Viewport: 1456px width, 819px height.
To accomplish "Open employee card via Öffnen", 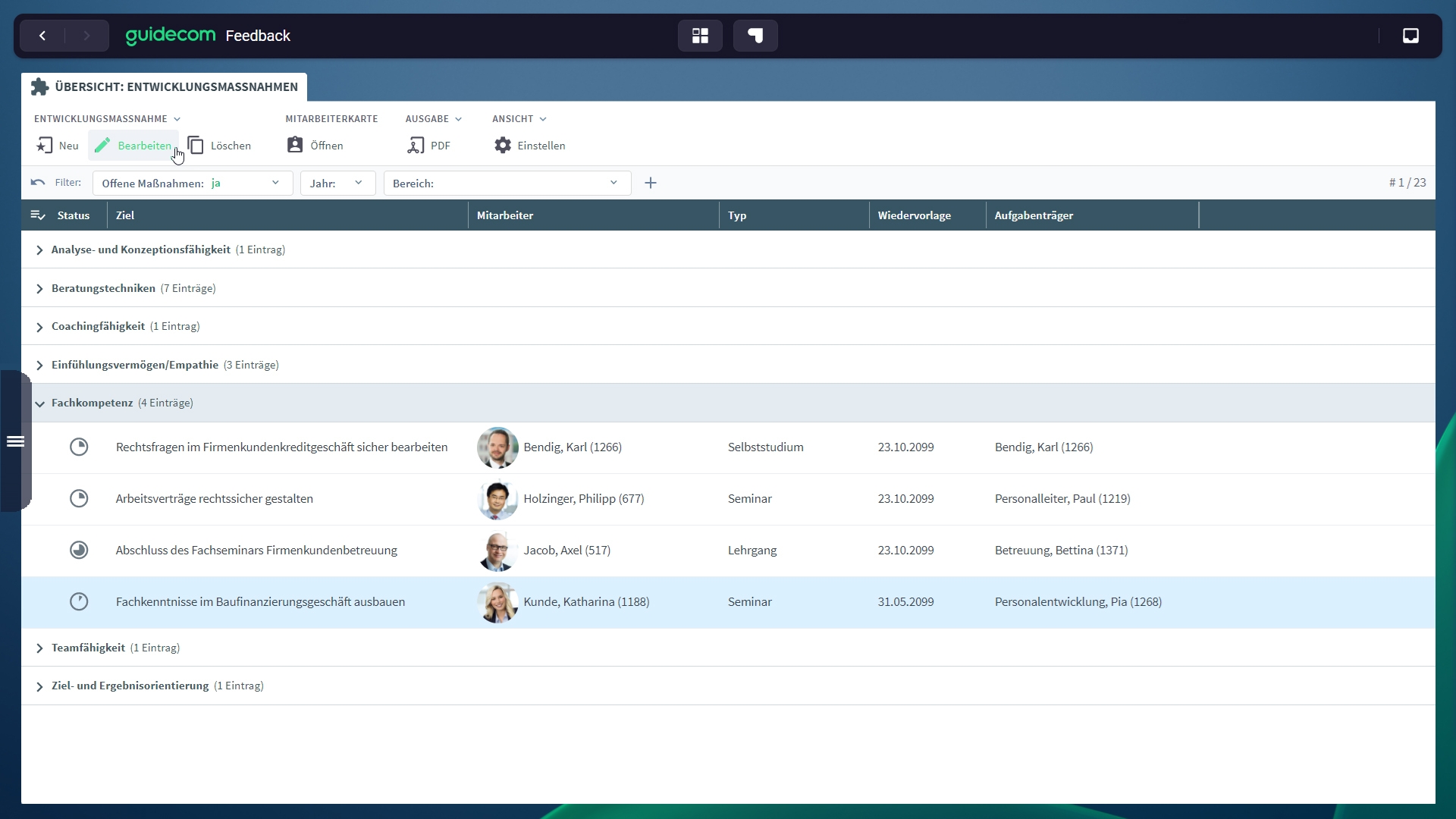I will point(315,145).
